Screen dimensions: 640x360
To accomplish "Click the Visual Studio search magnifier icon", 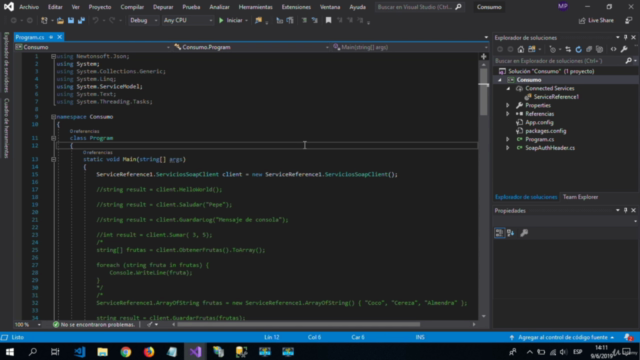I will click(458, 7).
